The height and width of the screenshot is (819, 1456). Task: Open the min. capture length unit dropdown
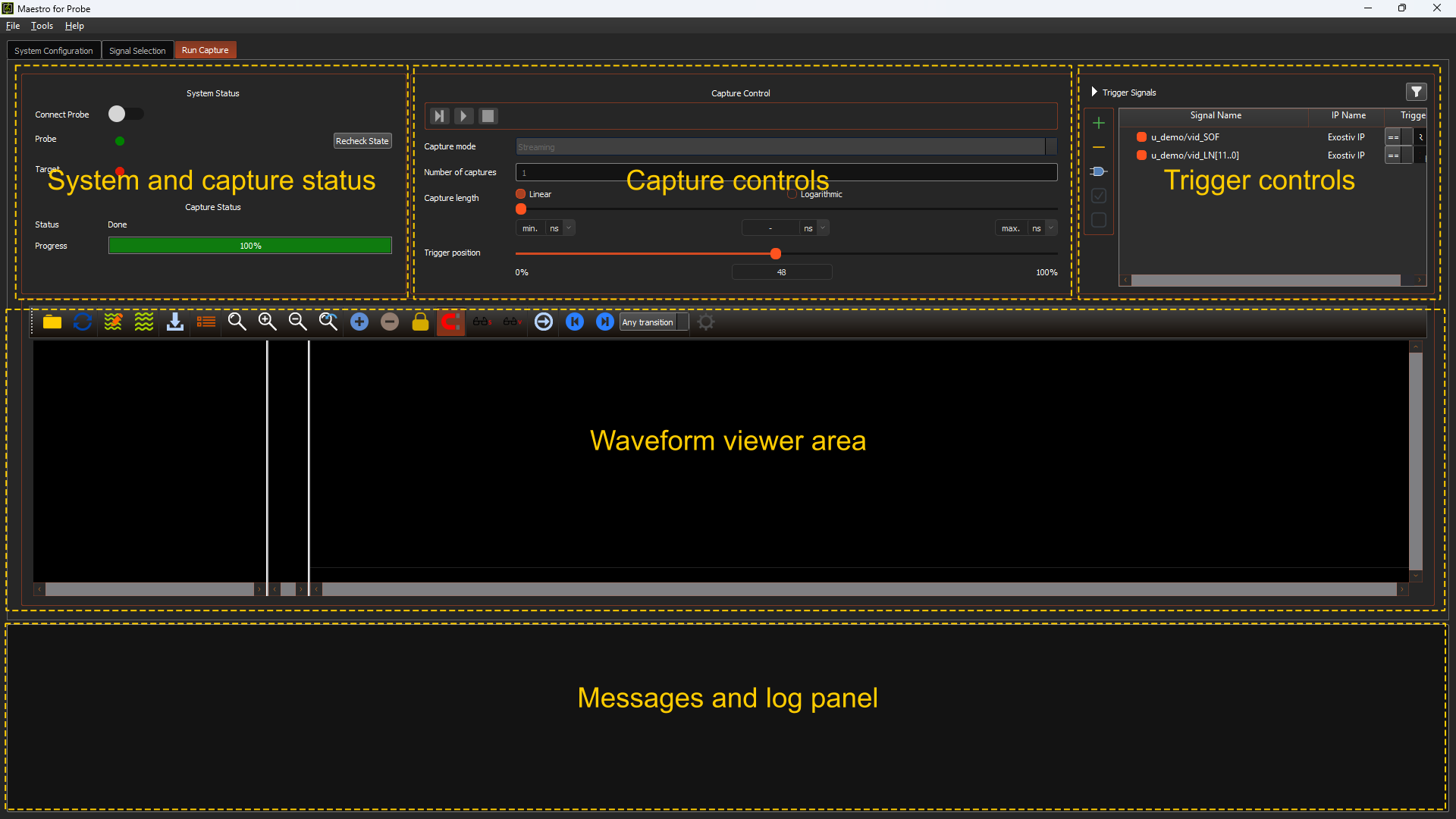click(561, 228)
